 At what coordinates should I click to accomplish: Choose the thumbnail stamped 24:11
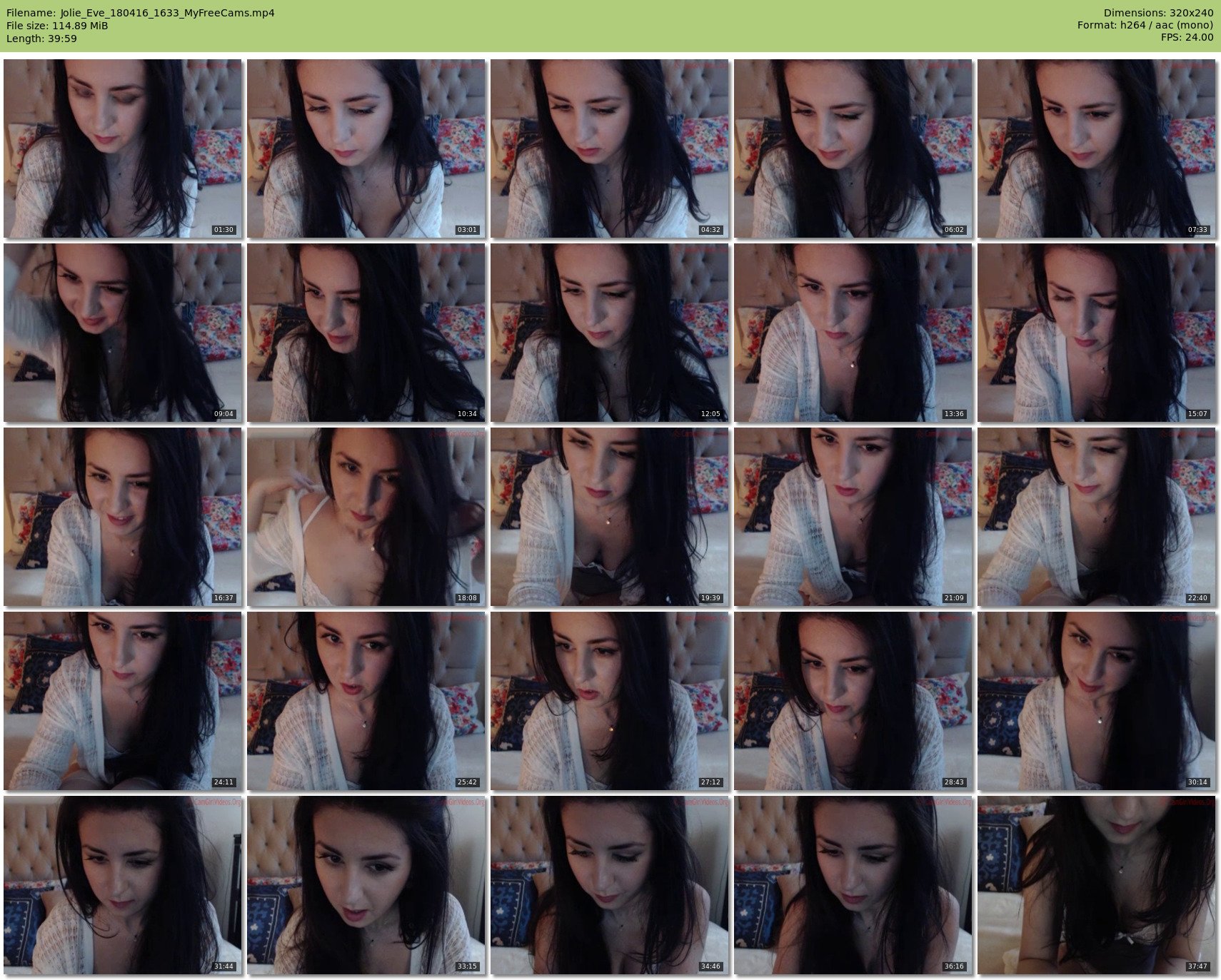[123, 701]
